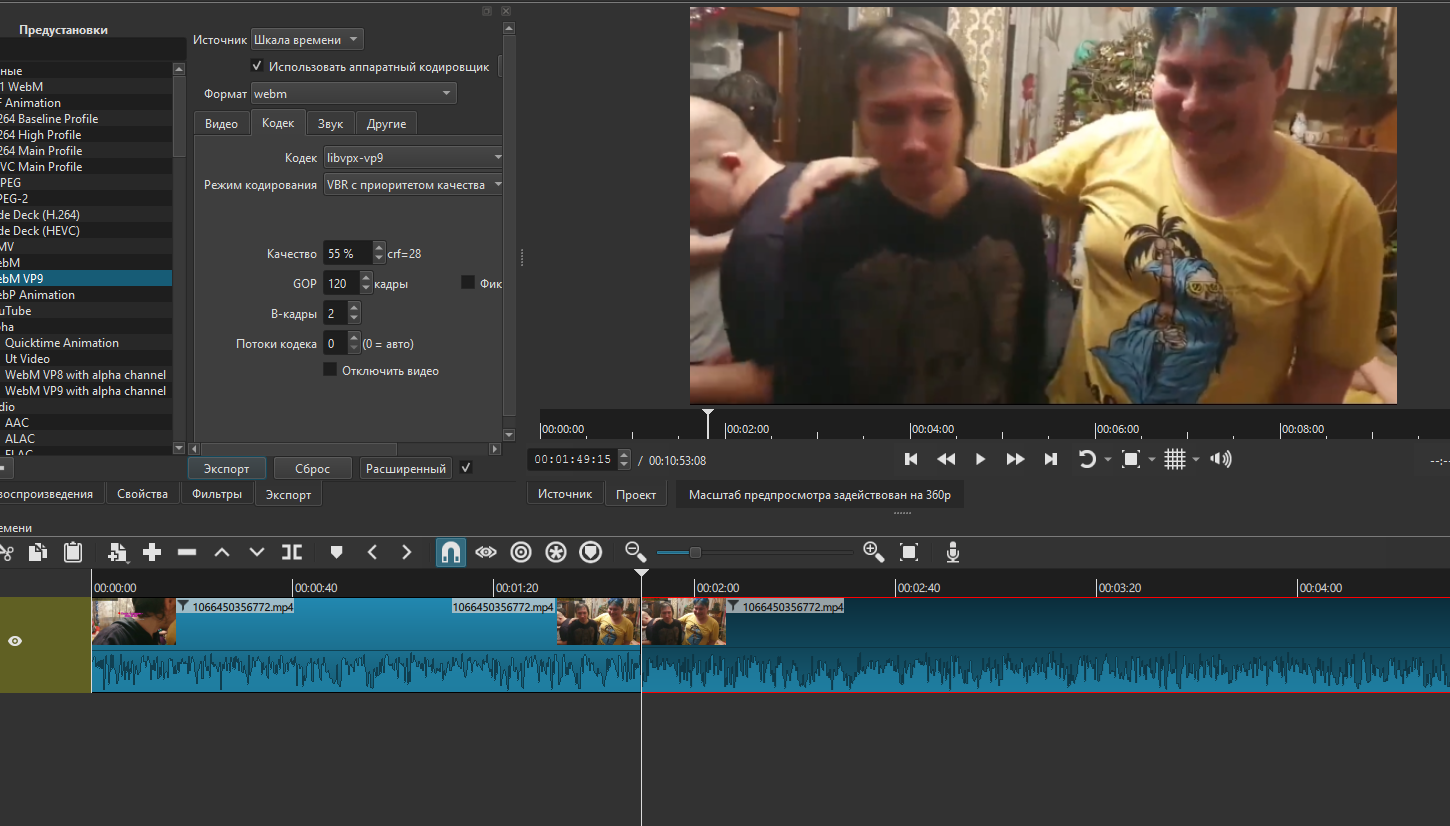Expand the grid options dropdown arrow
The width and height of the screenshot is (1450, 826).
click(1196, 460)
